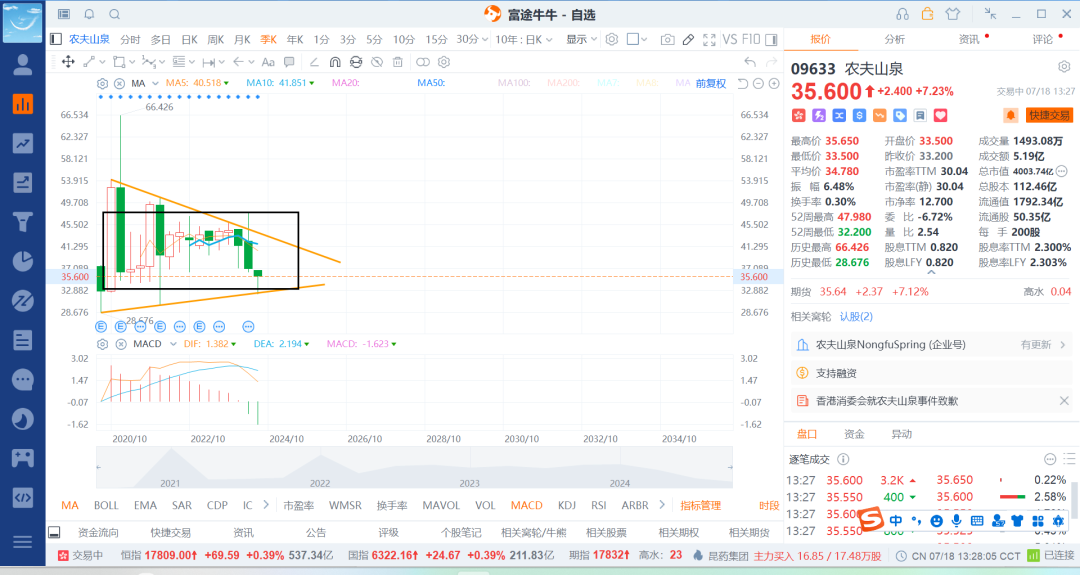Viewport: 1080px width, 575px height.
Task: Toggle the linked drawing sync icon
Action: pos(422,62)
